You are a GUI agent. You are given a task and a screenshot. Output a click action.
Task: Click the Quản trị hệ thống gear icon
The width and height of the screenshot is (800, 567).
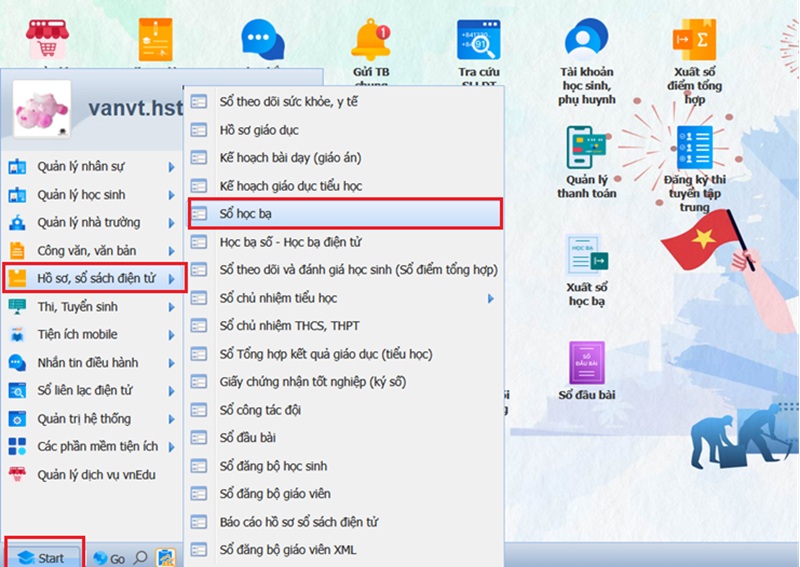pyautogui.click(x=17, y=419)
